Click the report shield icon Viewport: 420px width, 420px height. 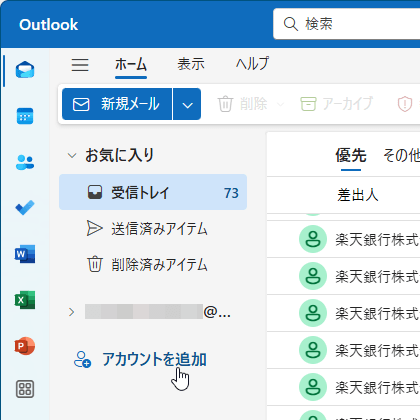(405, 104)
